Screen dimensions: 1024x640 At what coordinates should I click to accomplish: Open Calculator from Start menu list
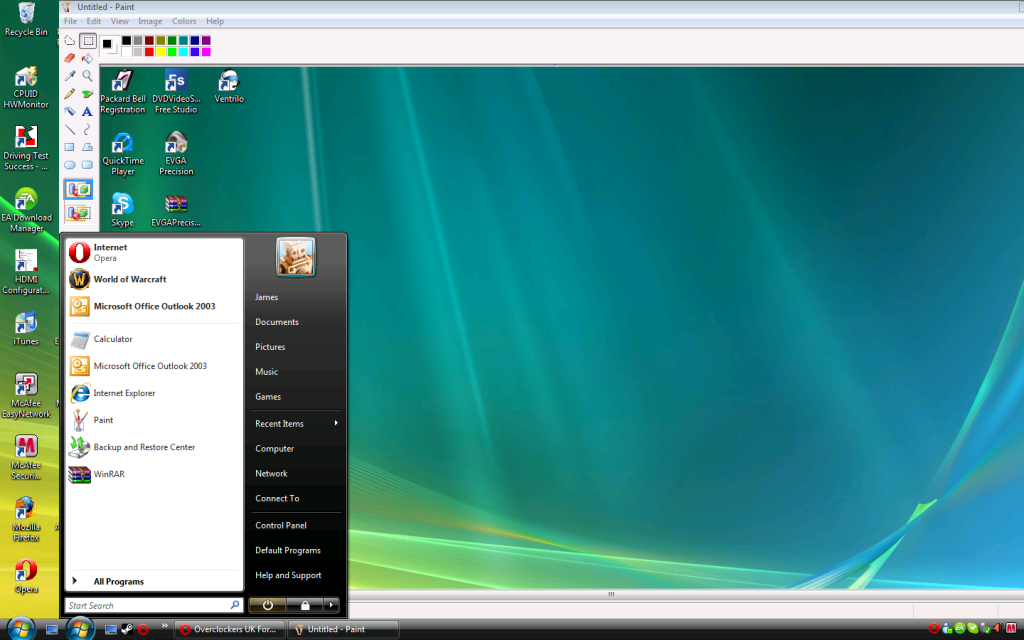coord(154,339)
